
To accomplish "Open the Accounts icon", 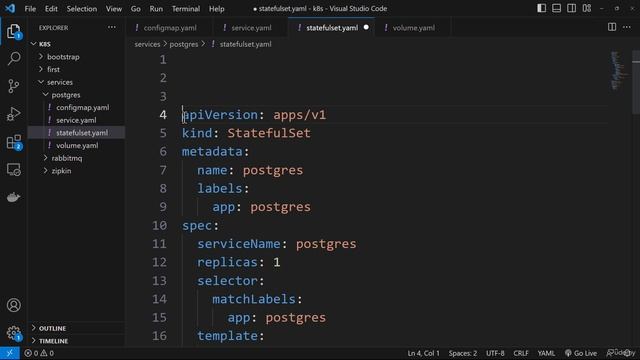I will point(13,305).
